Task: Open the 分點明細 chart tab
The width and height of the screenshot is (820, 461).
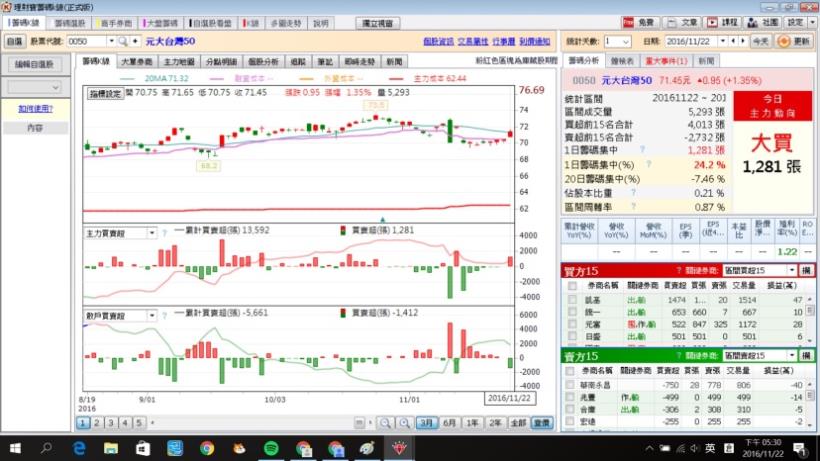Action: (x=221, y=62)
